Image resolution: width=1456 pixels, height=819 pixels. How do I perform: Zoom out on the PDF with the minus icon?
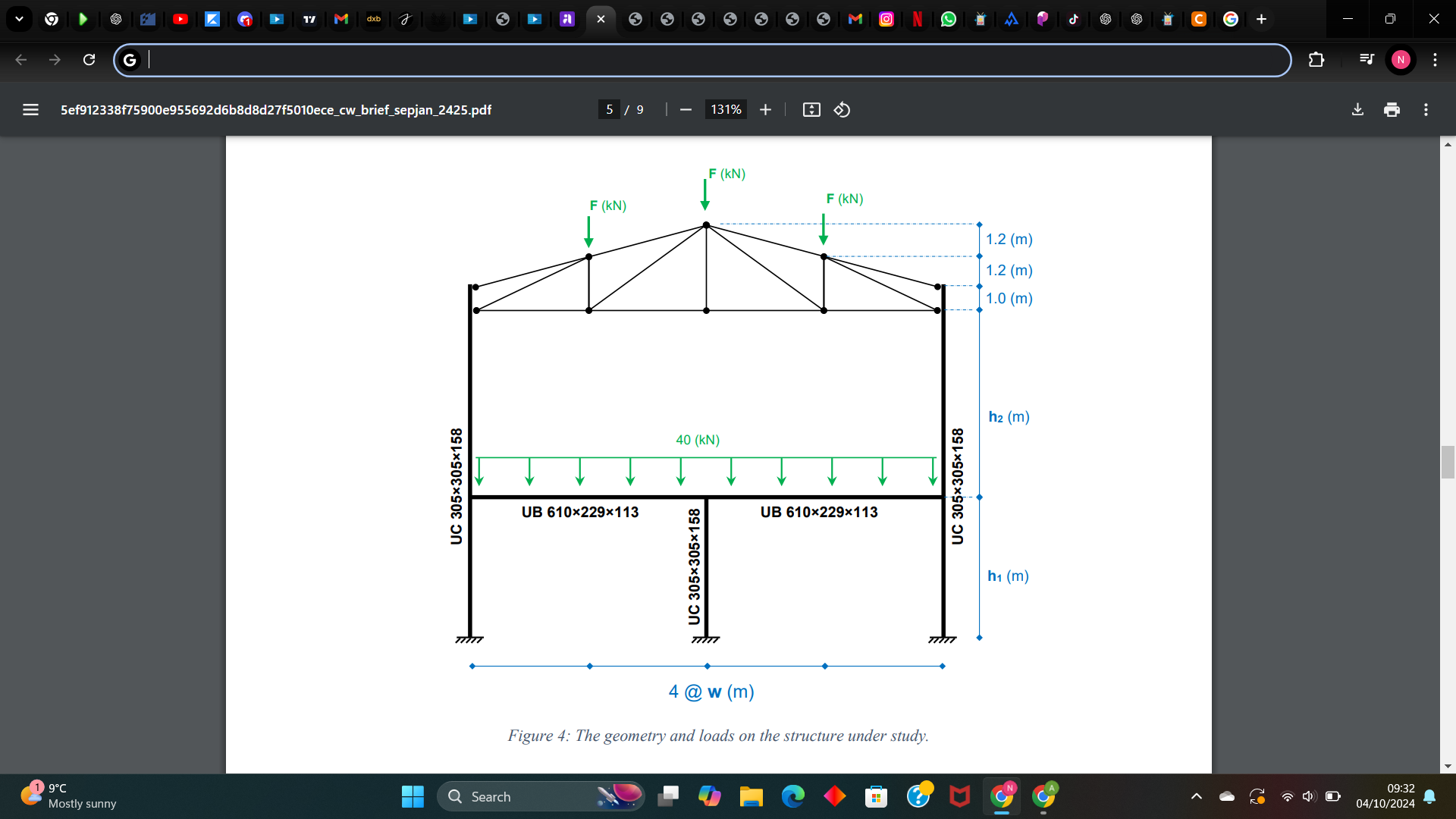pyautogui.click(x=685, y=109)
